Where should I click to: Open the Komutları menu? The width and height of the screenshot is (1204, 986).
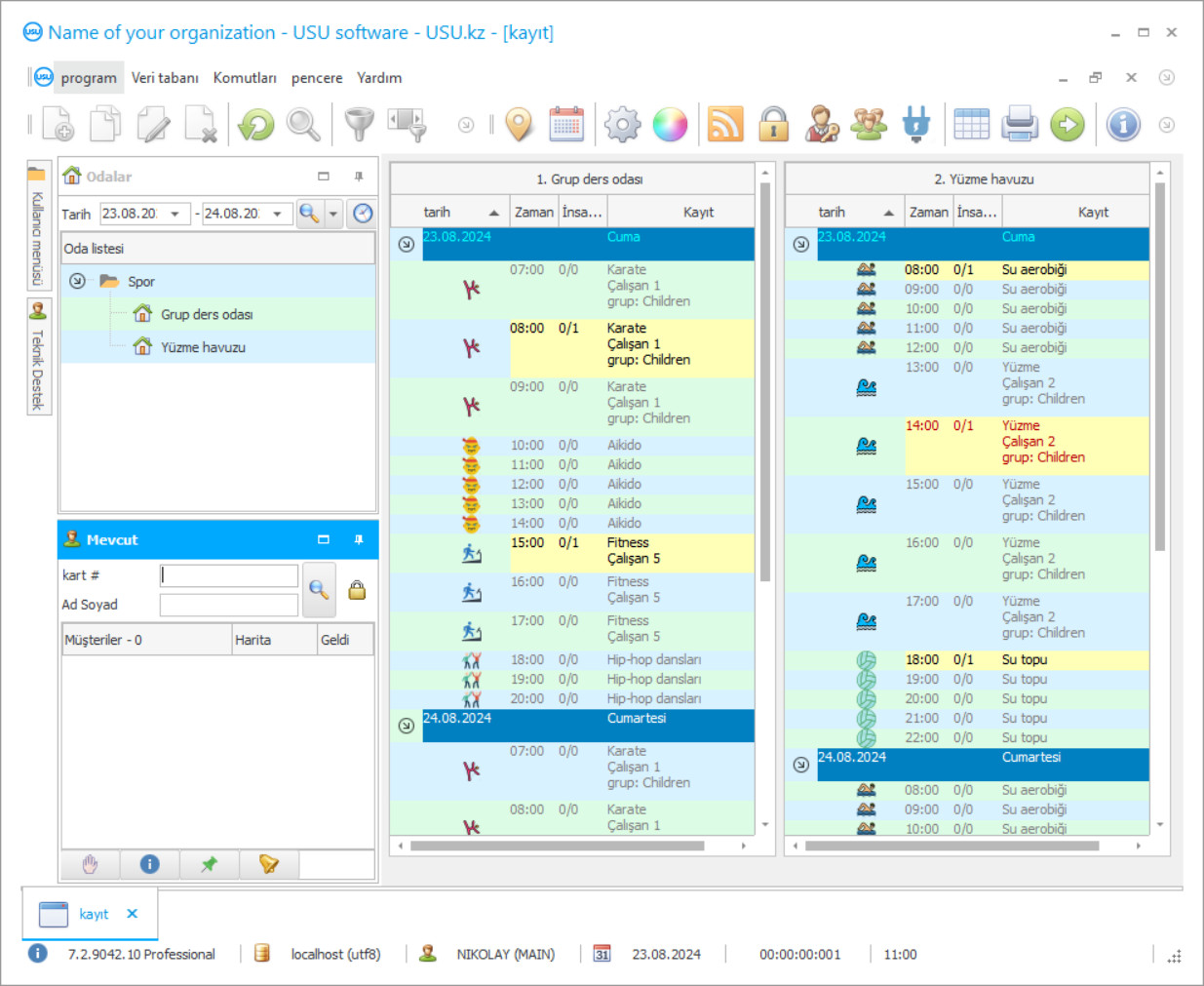click(245, 78)
